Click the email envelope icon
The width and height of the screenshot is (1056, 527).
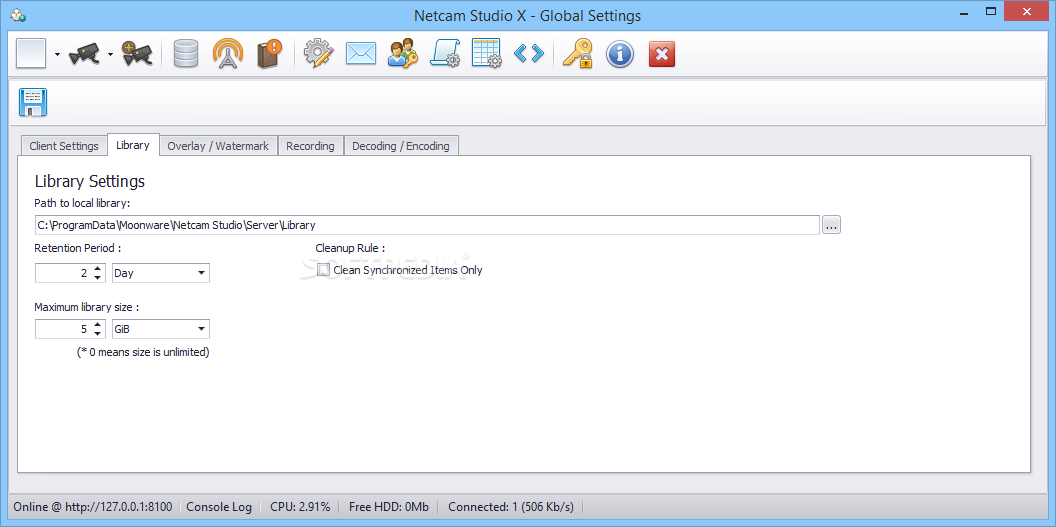coord(360,54)
